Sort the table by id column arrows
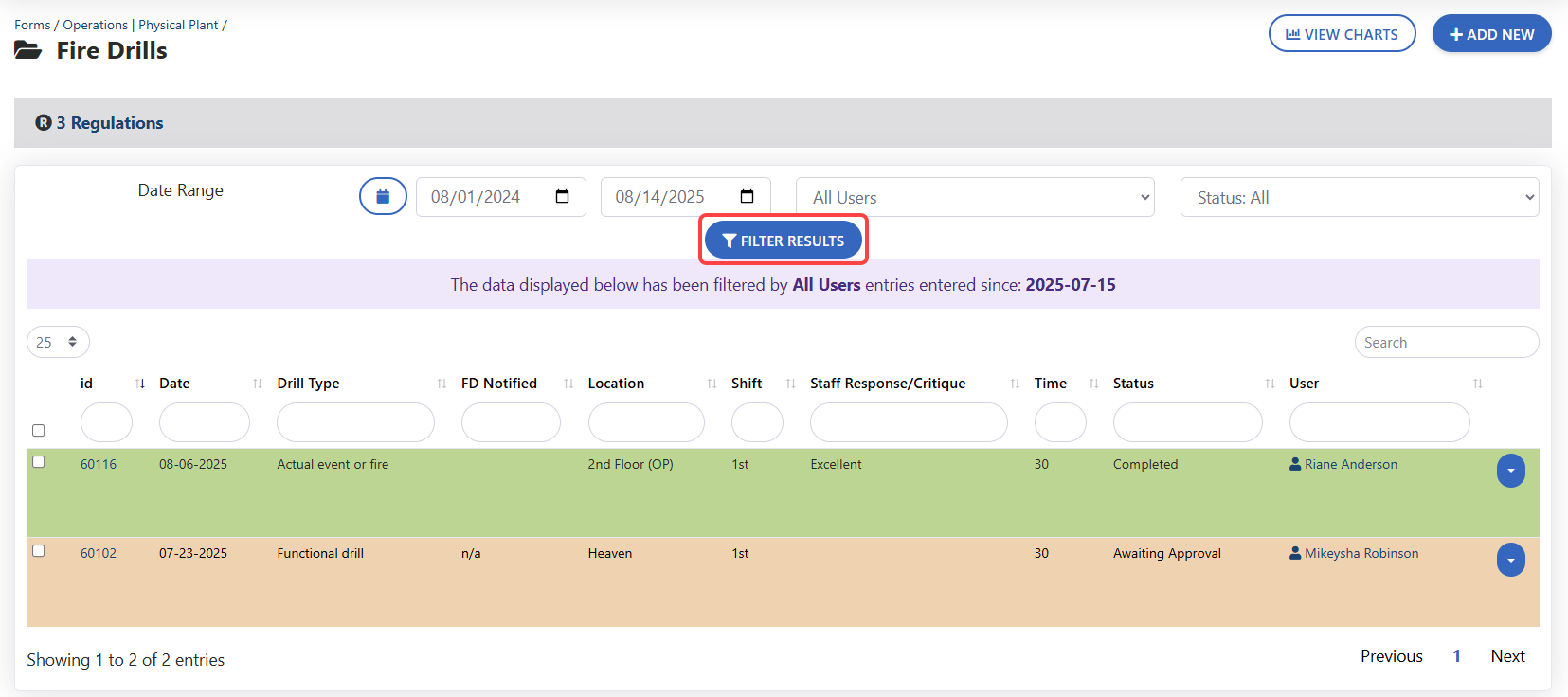The height and width of the screenshot is (697, 1568). (140, 384)
